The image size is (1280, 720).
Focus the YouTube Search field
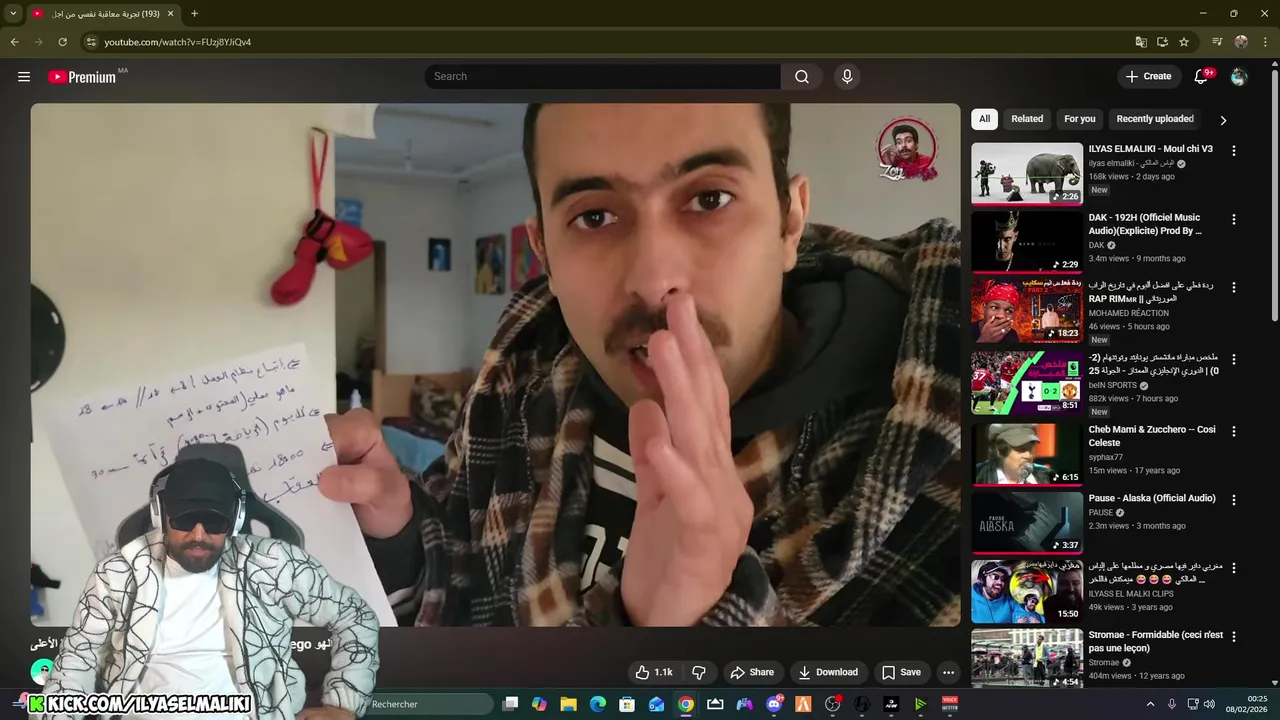(x=602, y=77)
